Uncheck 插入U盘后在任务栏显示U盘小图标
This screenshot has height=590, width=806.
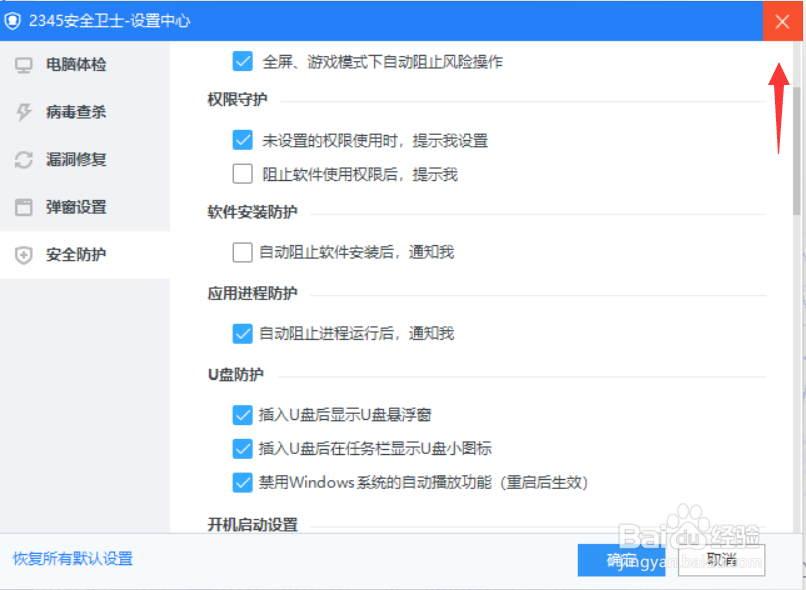[242, 448]
